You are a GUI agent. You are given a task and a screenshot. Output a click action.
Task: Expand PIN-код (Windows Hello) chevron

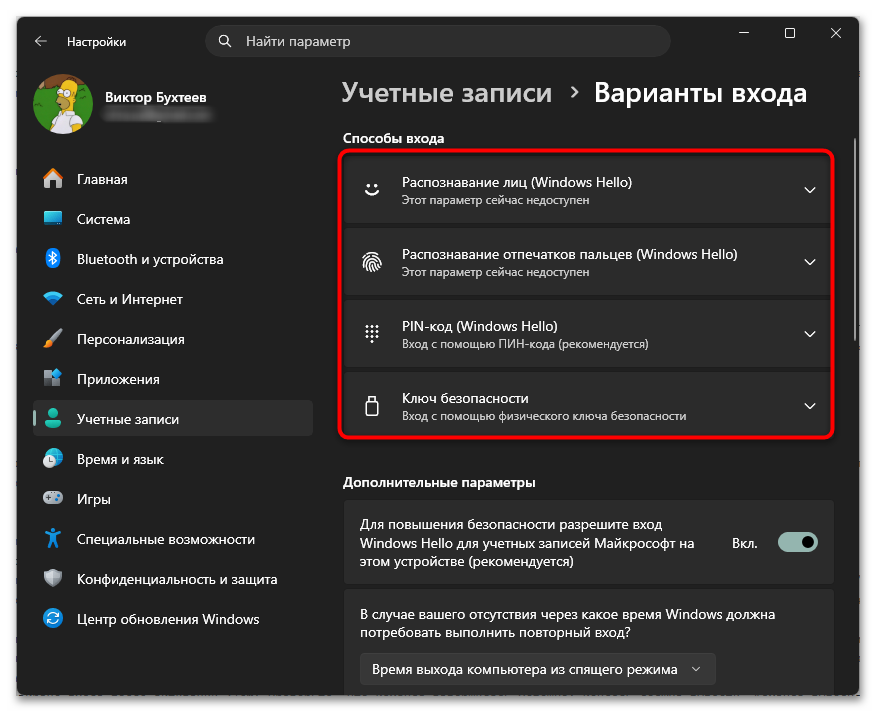pos(810,334)
